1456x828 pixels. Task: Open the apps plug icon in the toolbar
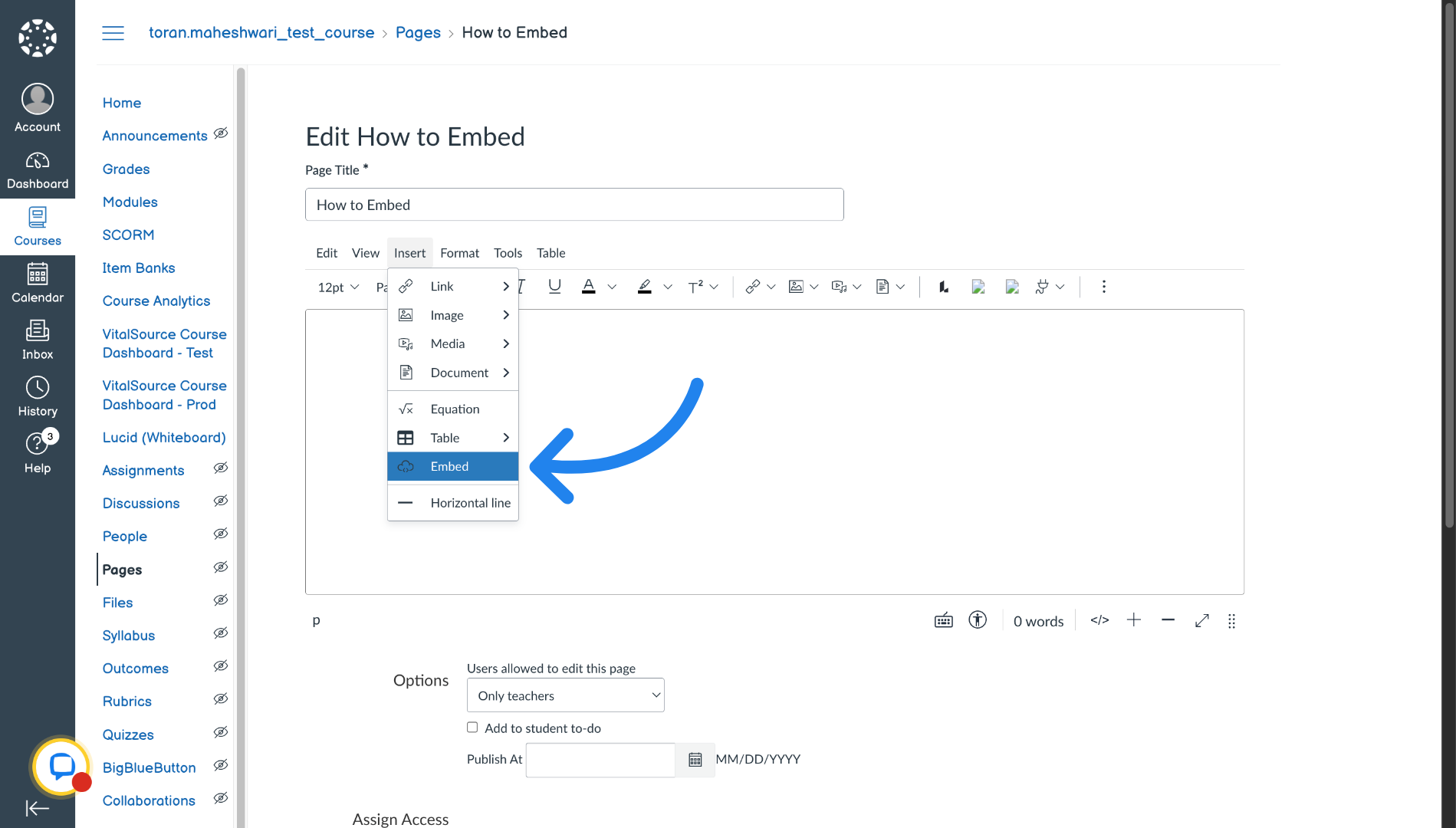click(1041, 287)
